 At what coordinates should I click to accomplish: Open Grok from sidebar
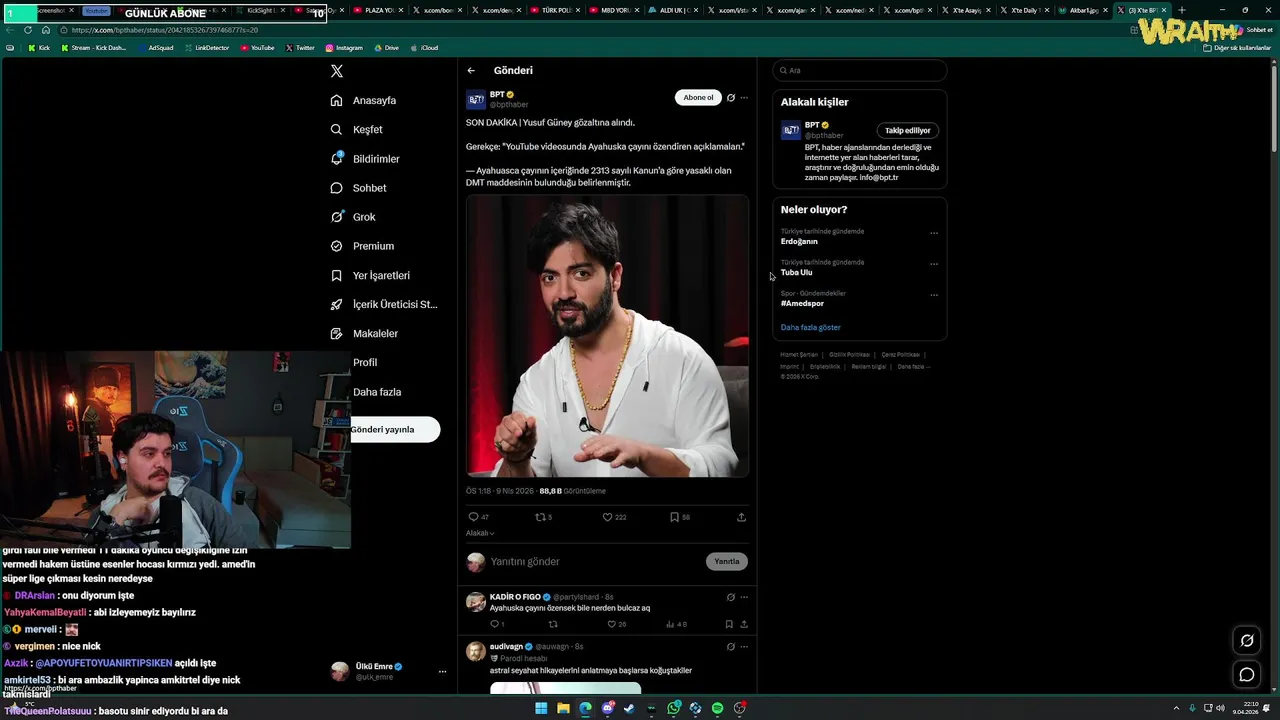[353, 217]
